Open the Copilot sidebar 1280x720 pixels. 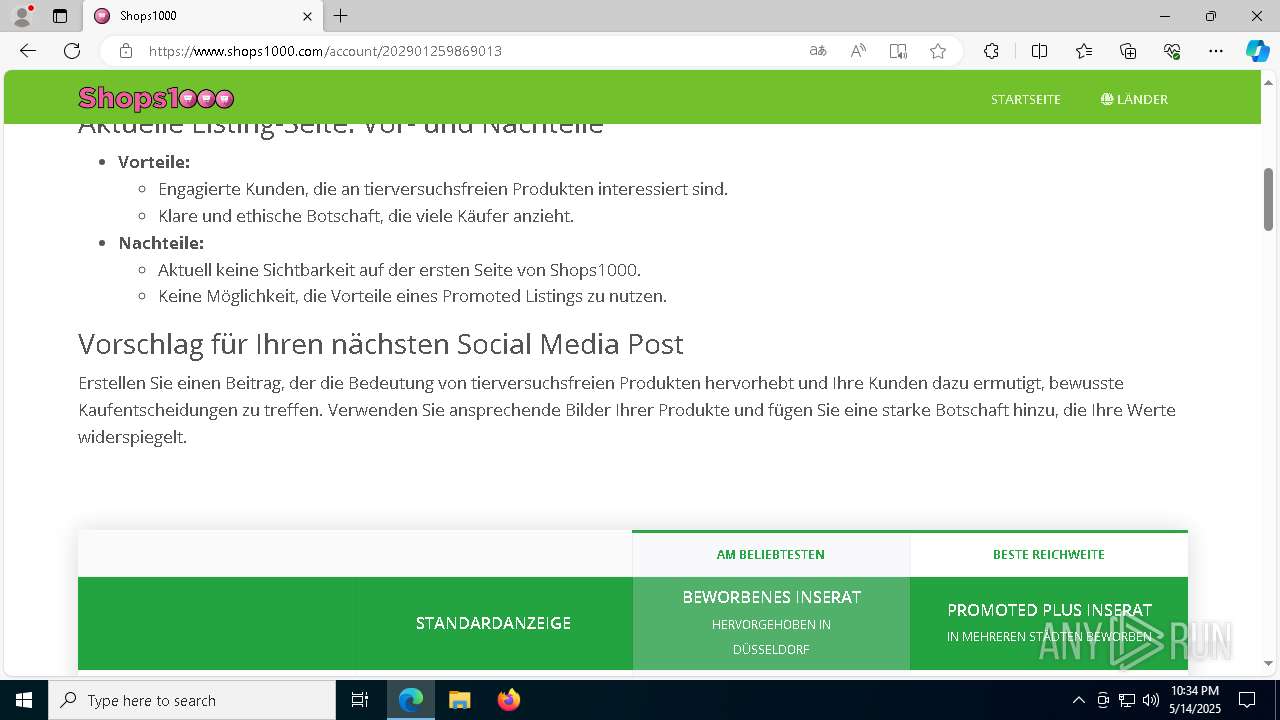point(1257,51)
